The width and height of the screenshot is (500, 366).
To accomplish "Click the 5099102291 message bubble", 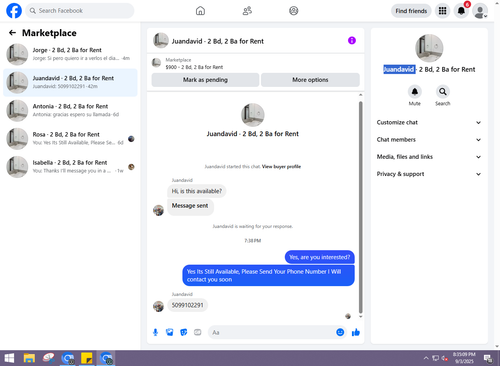I will click(x=187, y=305).
